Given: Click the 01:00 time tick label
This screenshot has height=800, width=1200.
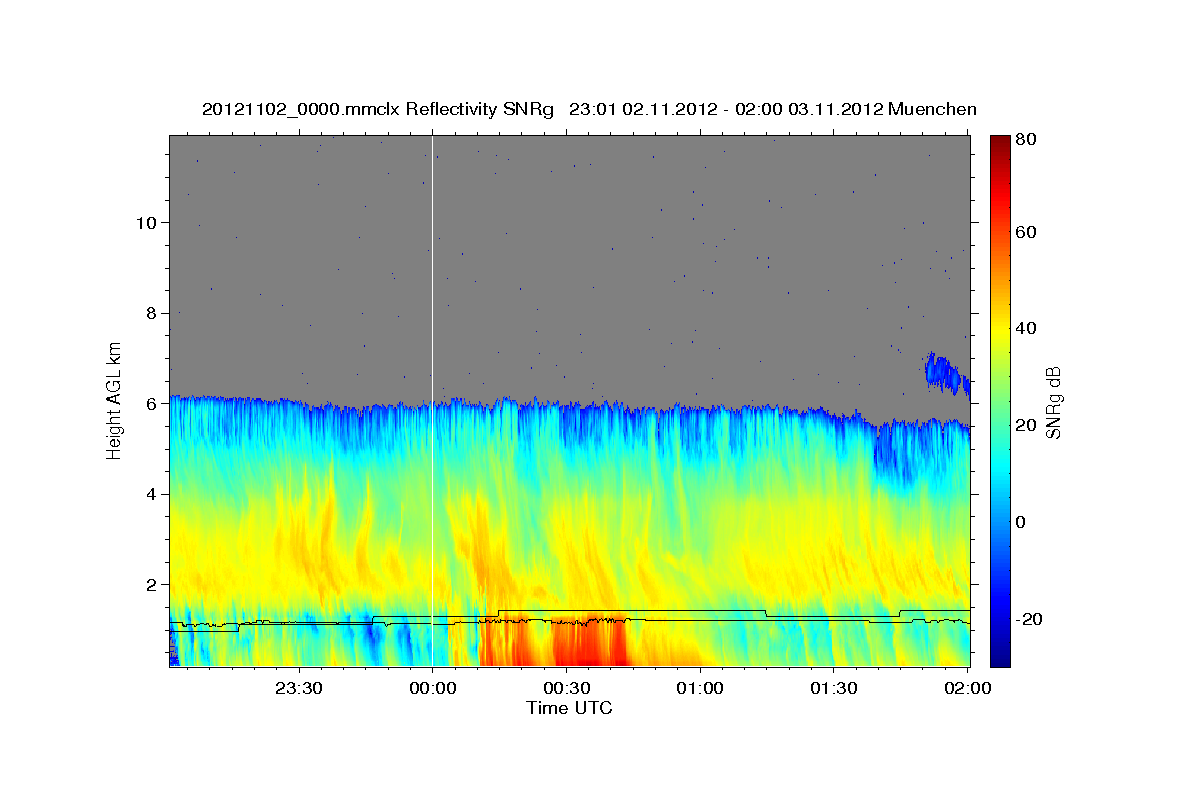Looking at the screenshot, I should 700,688.
